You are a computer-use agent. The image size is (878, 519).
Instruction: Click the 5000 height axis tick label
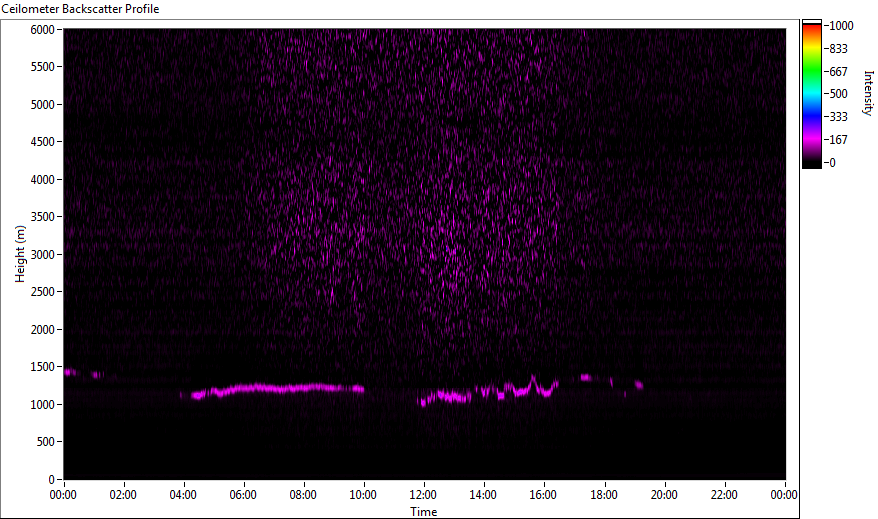(x=43, y=105)
